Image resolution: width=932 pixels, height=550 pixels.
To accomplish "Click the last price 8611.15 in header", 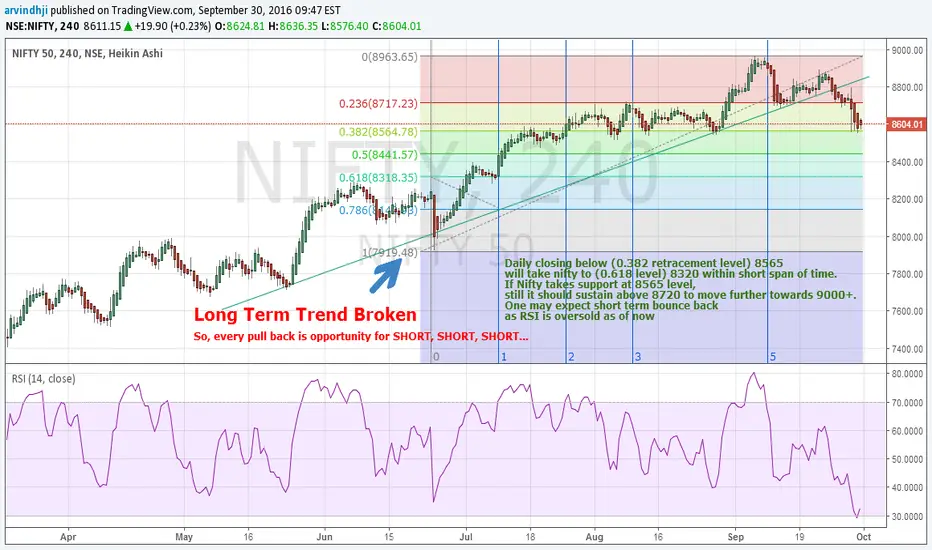I will pyautogui.click(x=102, y=26).
